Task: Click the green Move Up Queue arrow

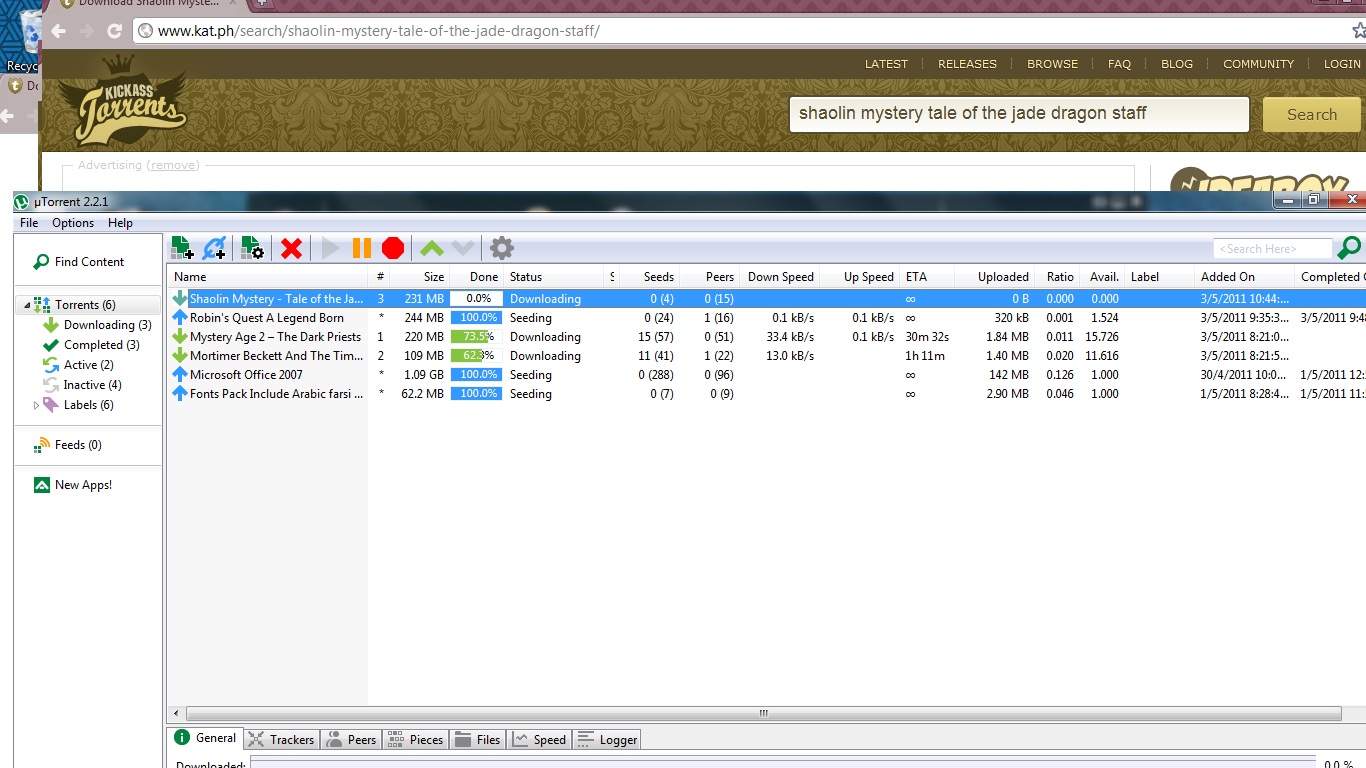Action: [431, 248]
